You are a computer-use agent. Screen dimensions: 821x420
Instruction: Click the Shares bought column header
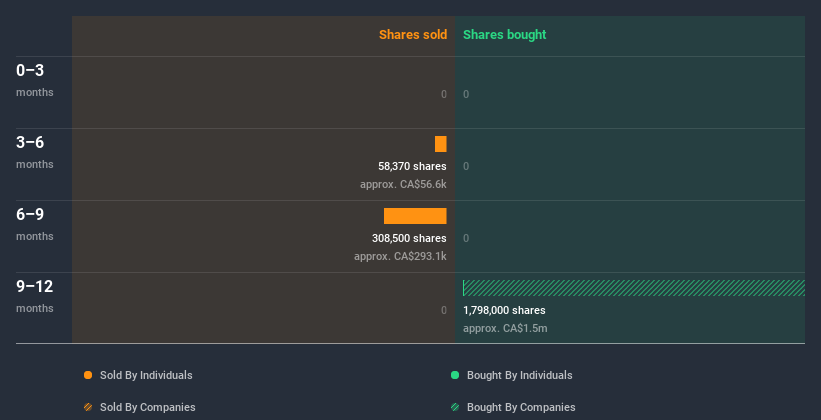tap(505, 35)
